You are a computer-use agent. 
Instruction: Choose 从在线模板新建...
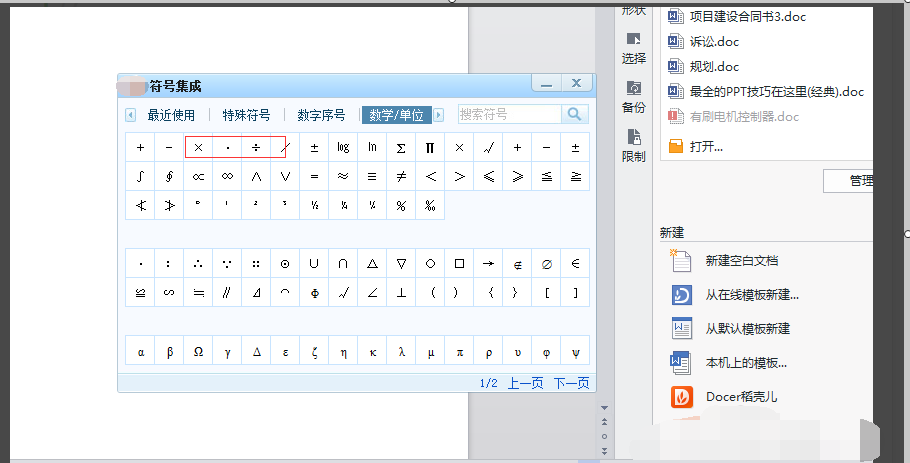735,295
